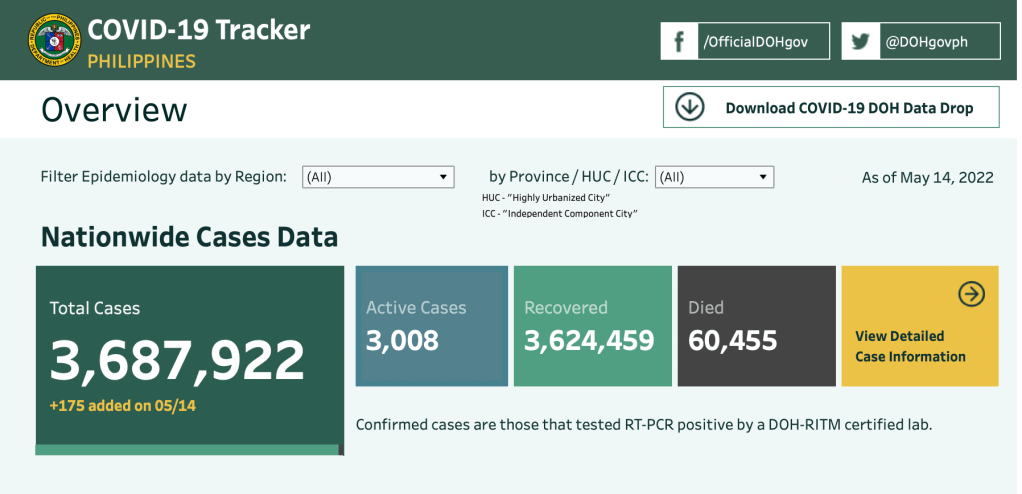Click the COVID-19 Tracker title
This screenshot has width=1022, height=494.
point(199,30)
